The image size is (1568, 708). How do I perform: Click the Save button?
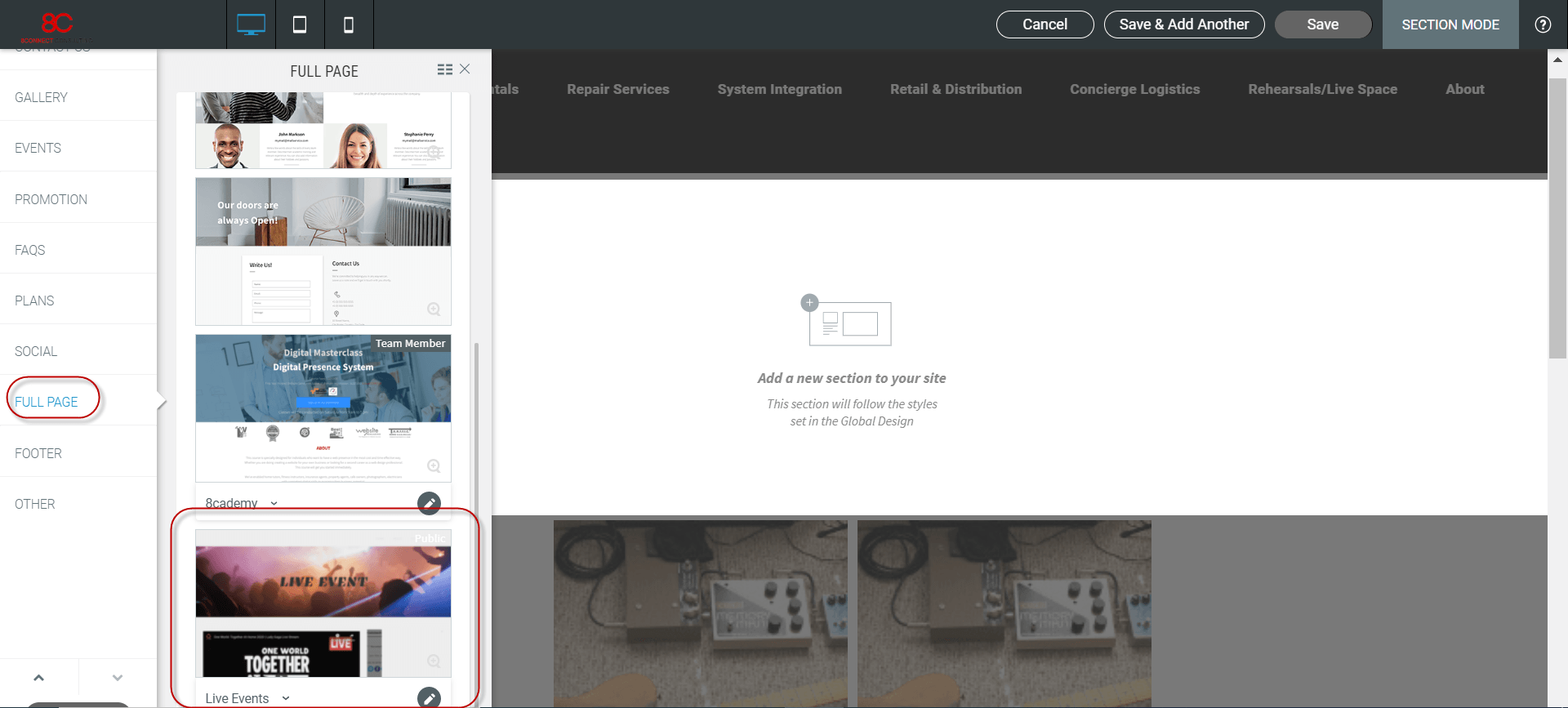click(x=1323, y=24)
